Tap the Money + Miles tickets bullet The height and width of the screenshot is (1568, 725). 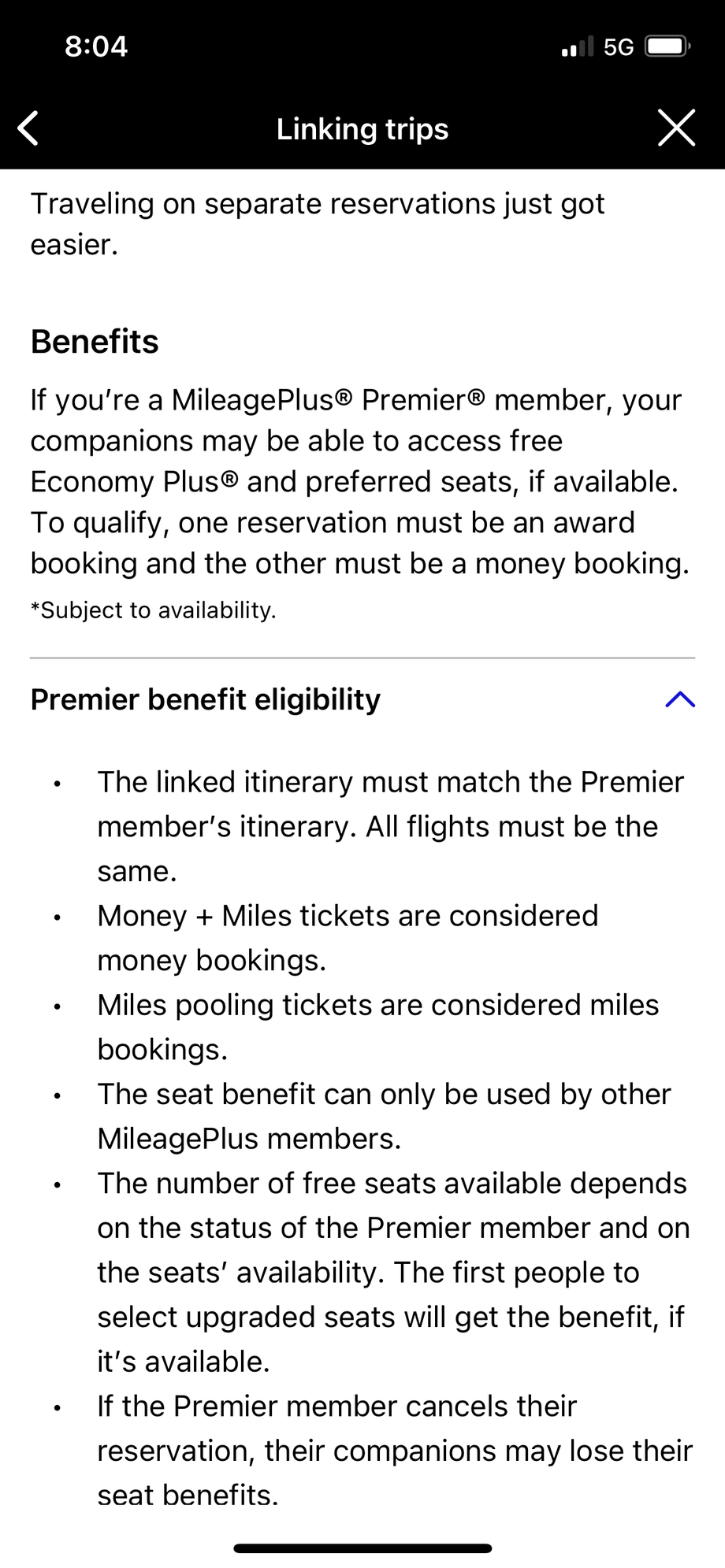348,937
